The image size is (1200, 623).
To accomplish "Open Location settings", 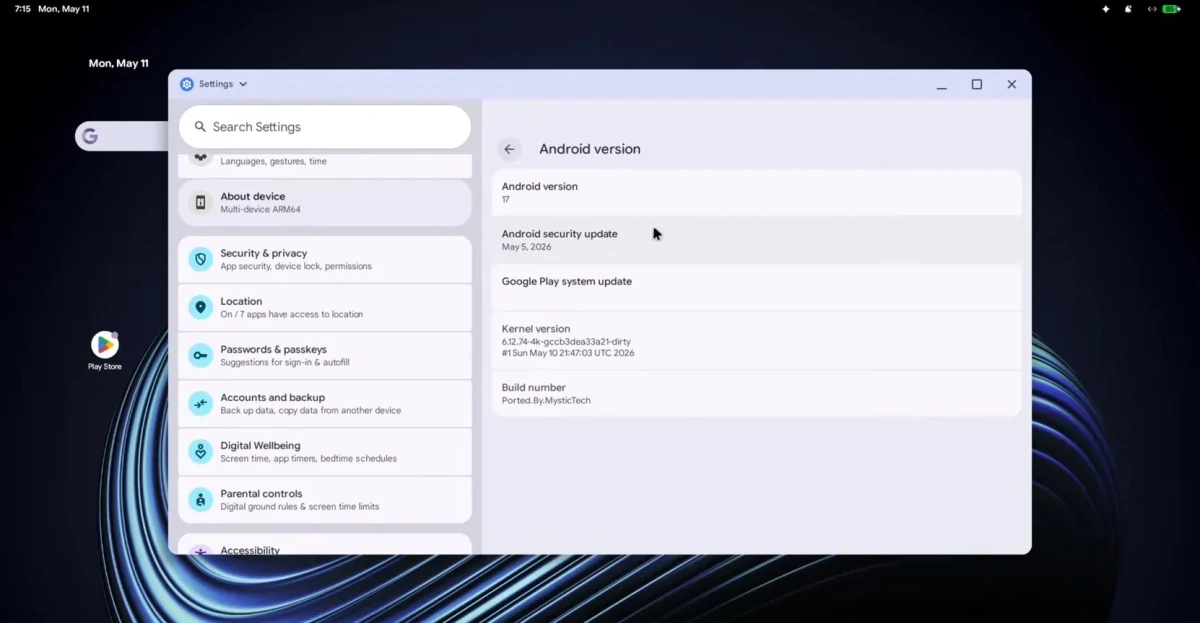I will [x=325, y=307].
